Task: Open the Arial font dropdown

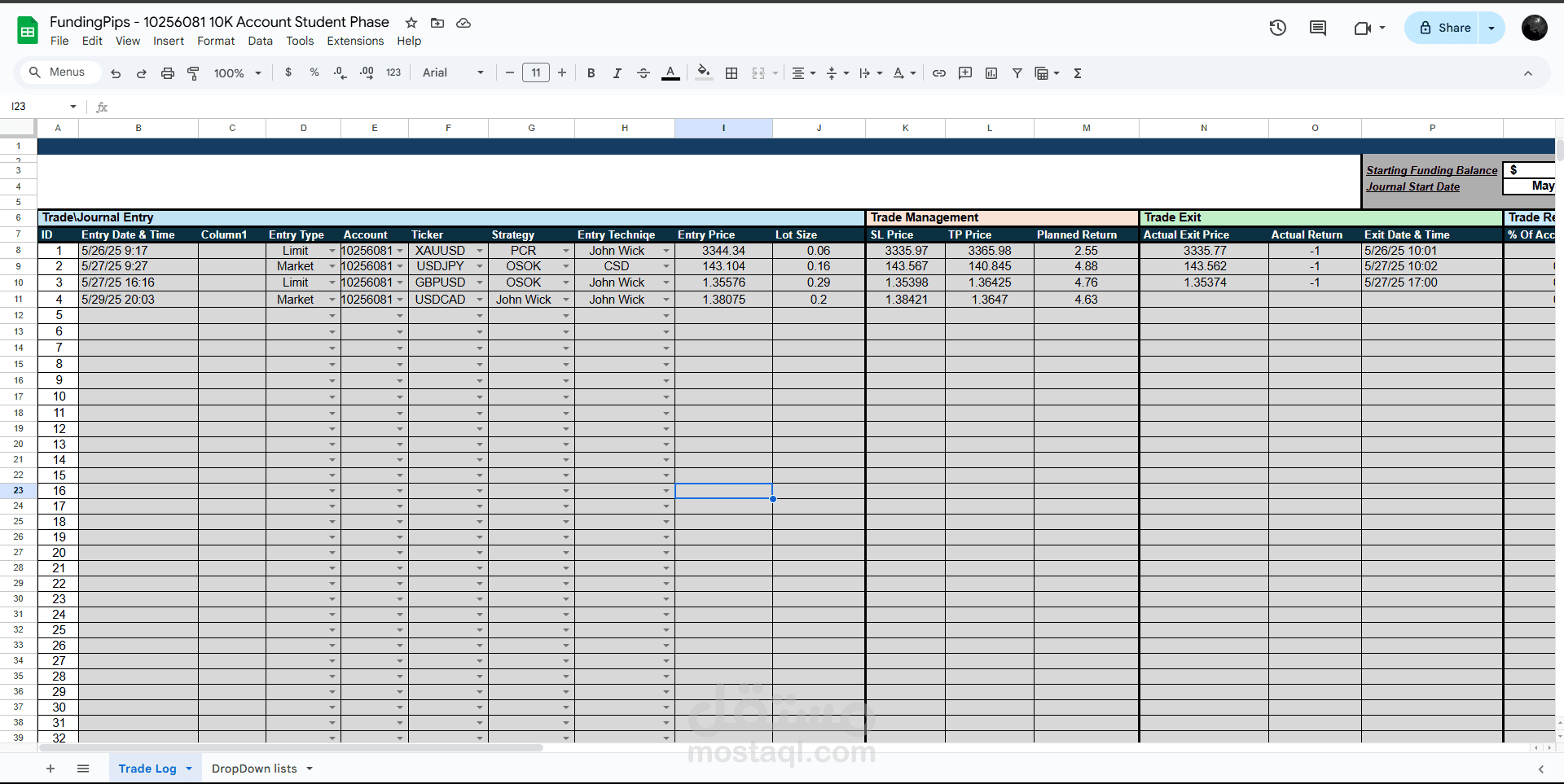Action: point(453,73)
